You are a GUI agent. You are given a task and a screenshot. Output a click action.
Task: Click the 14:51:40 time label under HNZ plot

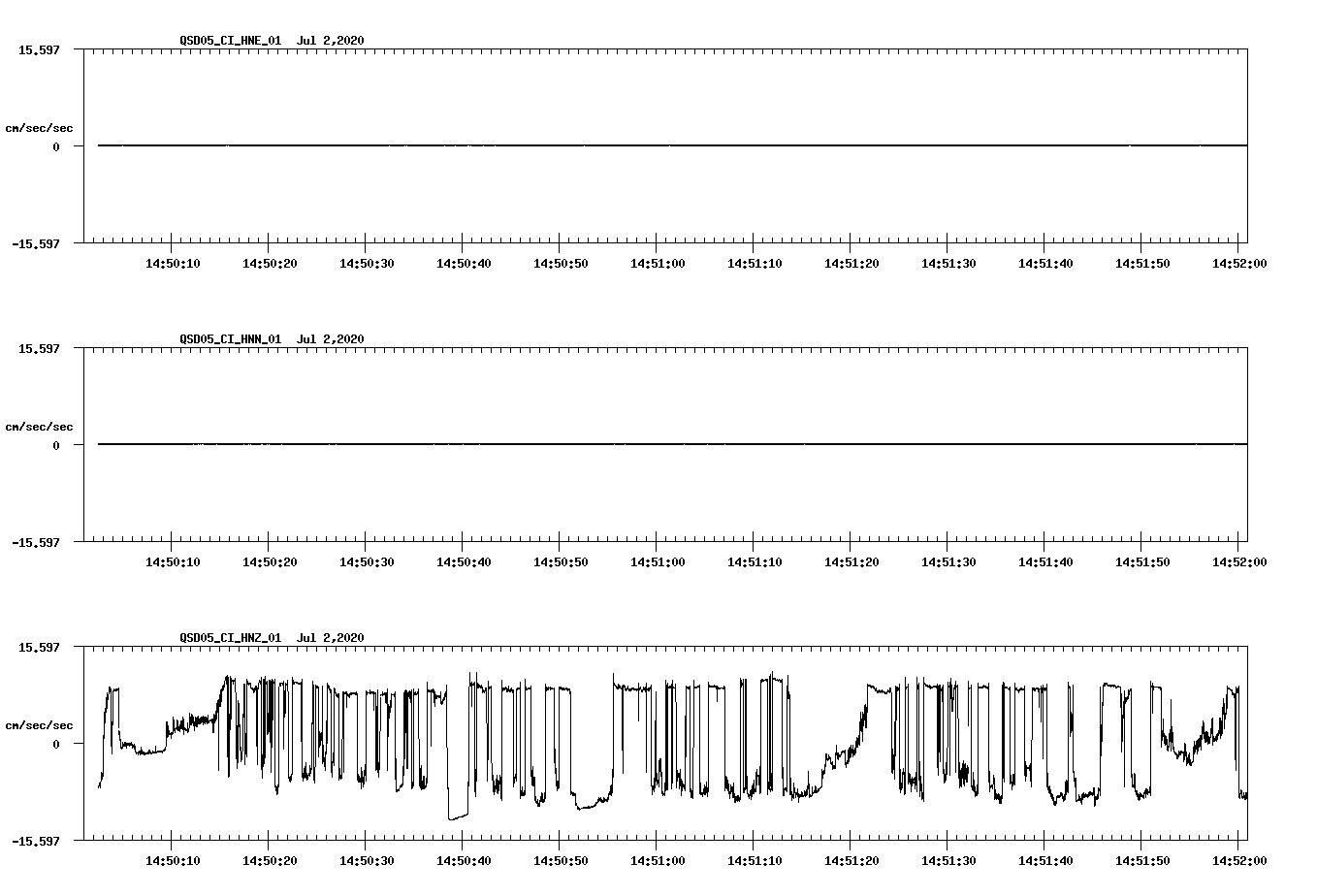click(x=1045, y=861)
